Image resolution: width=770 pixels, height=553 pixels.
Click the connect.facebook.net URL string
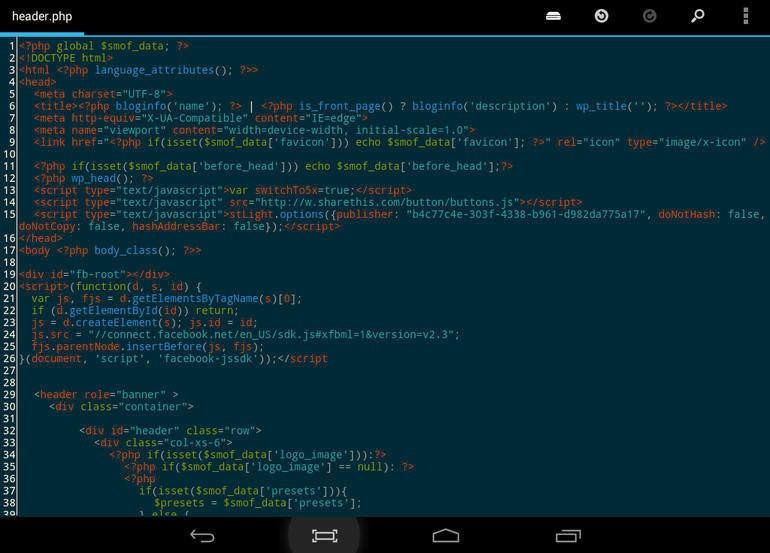tap(271, 334)
